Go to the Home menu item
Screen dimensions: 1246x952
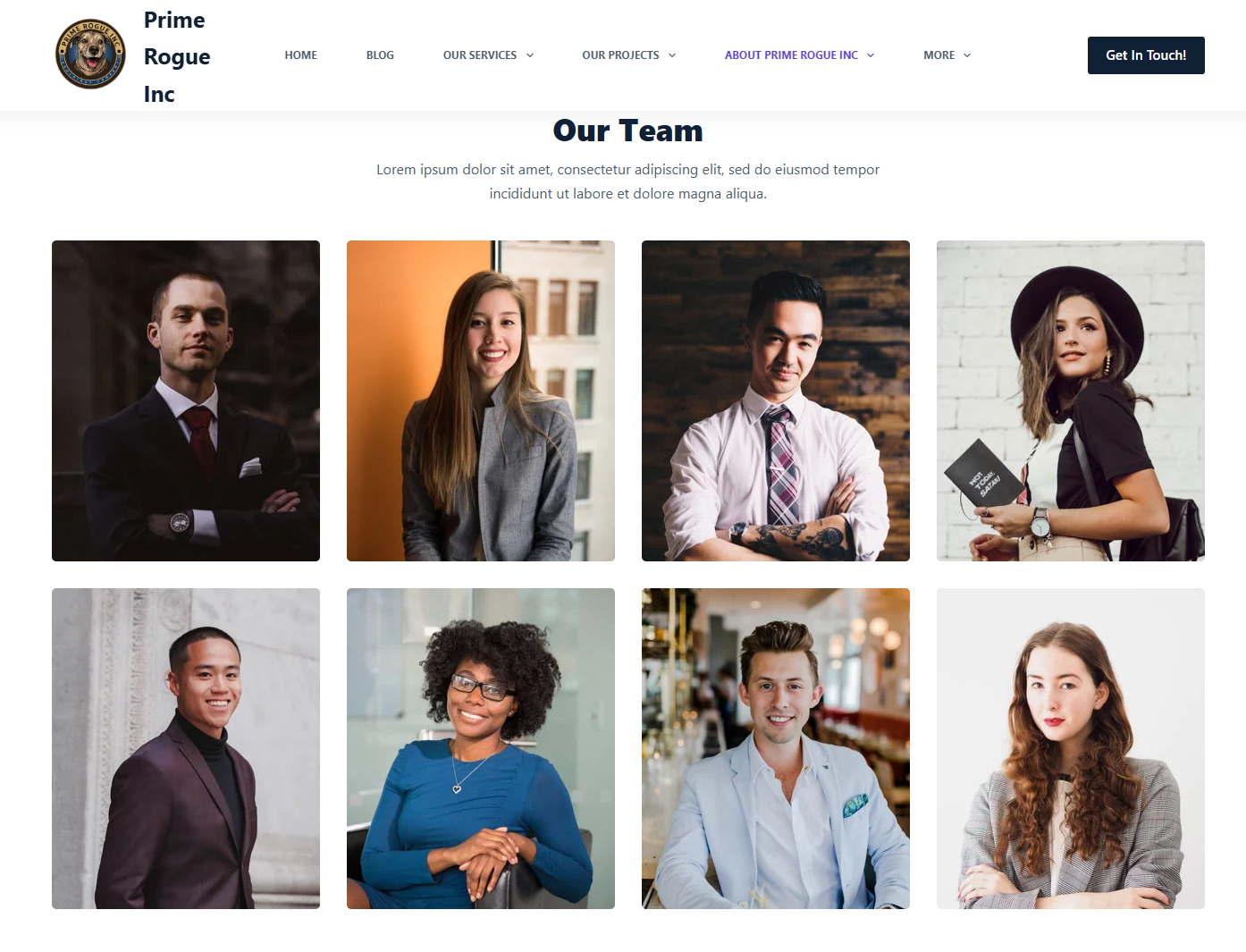(x=301, y=55)
